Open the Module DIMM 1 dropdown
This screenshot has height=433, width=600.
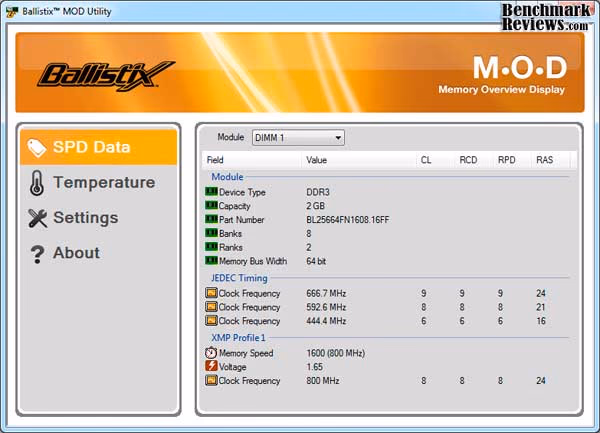pyautogui.click(x=298, y=138)
